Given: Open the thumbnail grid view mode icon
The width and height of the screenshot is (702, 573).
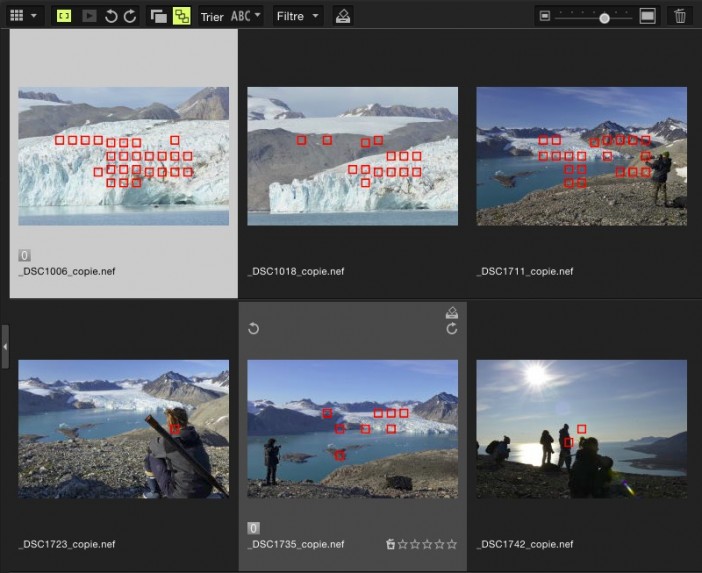Looking at the screenshot, I should click(x=17, y=16).
